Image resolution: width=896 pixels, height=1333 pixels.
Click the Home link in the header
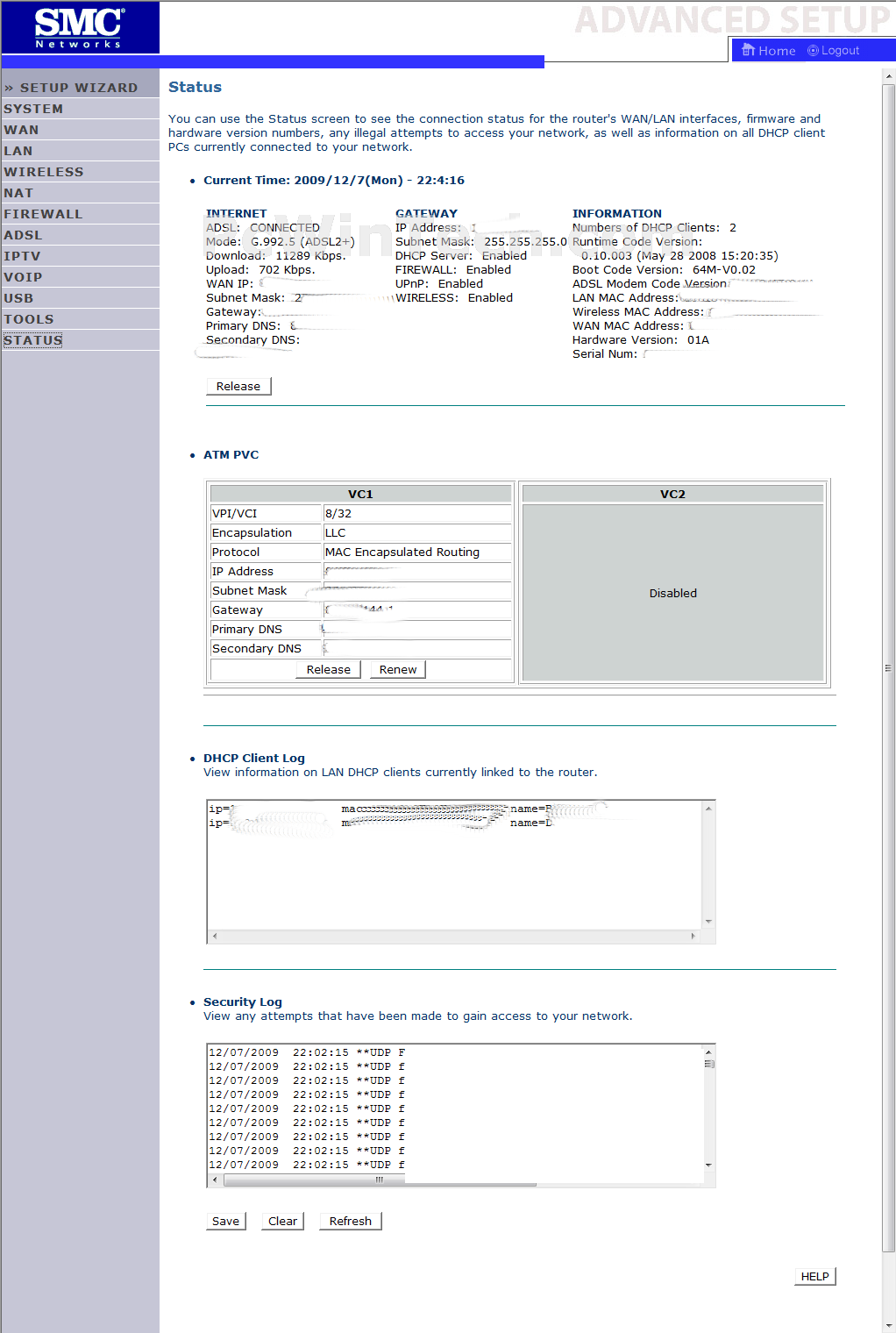[769, 51]
